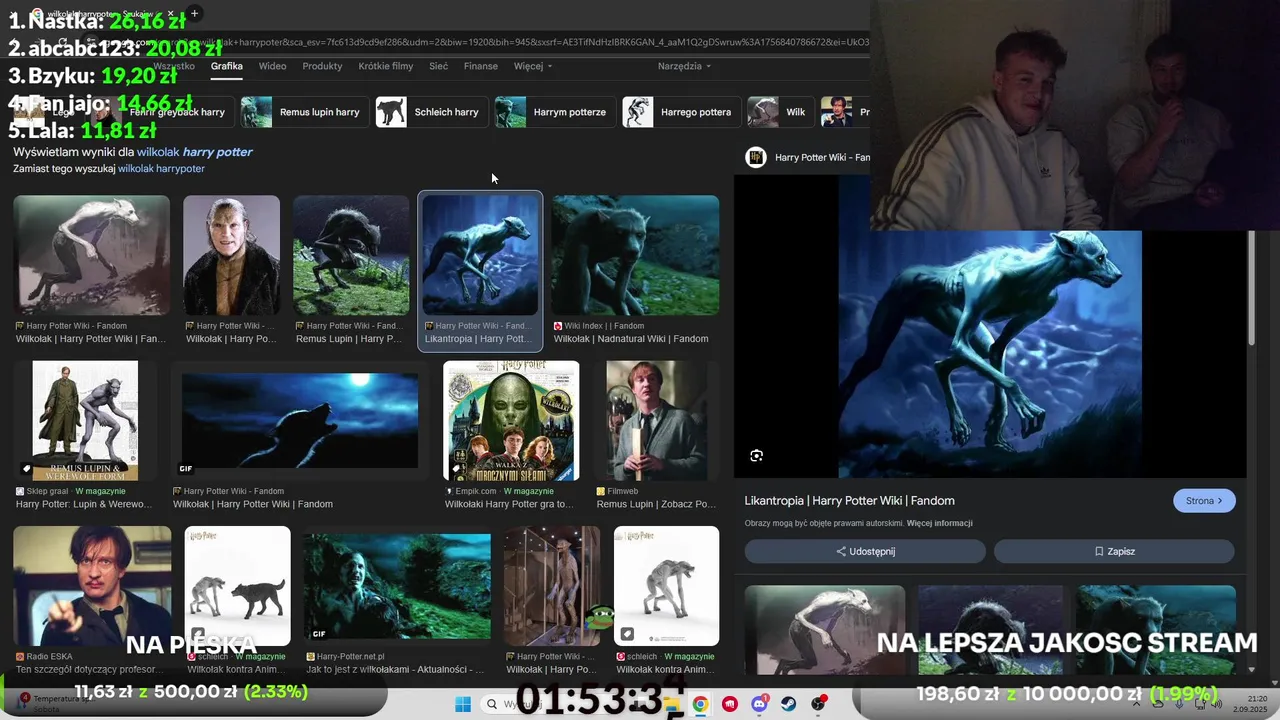1280x720 pixels.
Task: Filter by the Wilk chip
Action: point(779,112)
